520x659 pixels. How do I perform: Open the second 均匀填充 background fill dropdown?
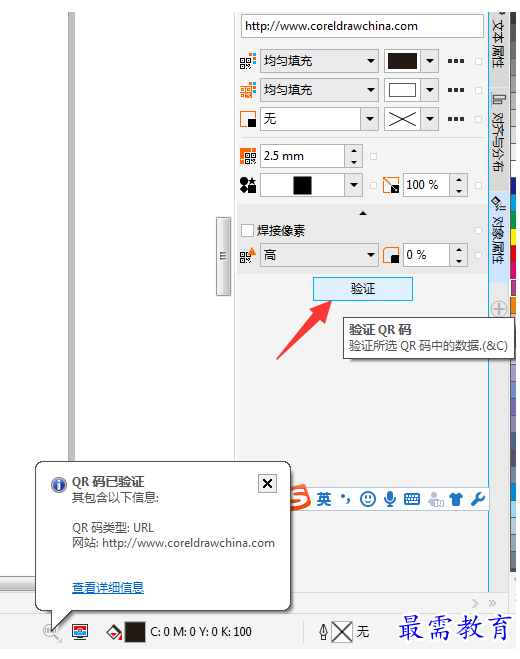coord(319,90)
